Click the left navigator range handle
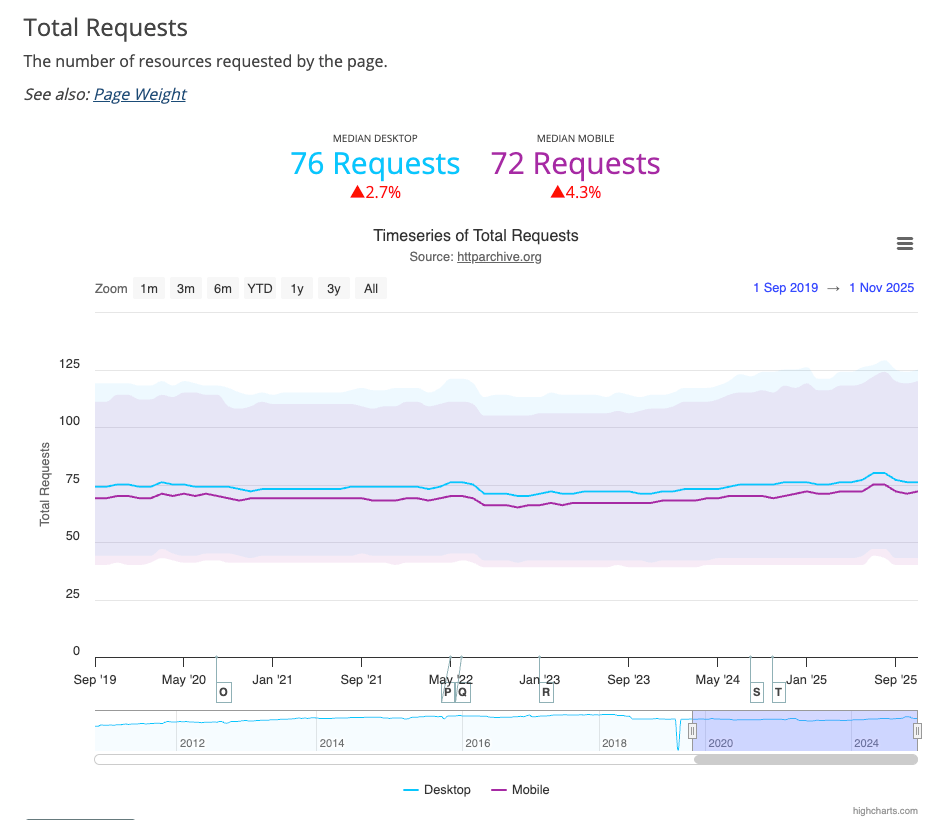The height and width of the screenshot is (820, 938). (x=692, y=732)
